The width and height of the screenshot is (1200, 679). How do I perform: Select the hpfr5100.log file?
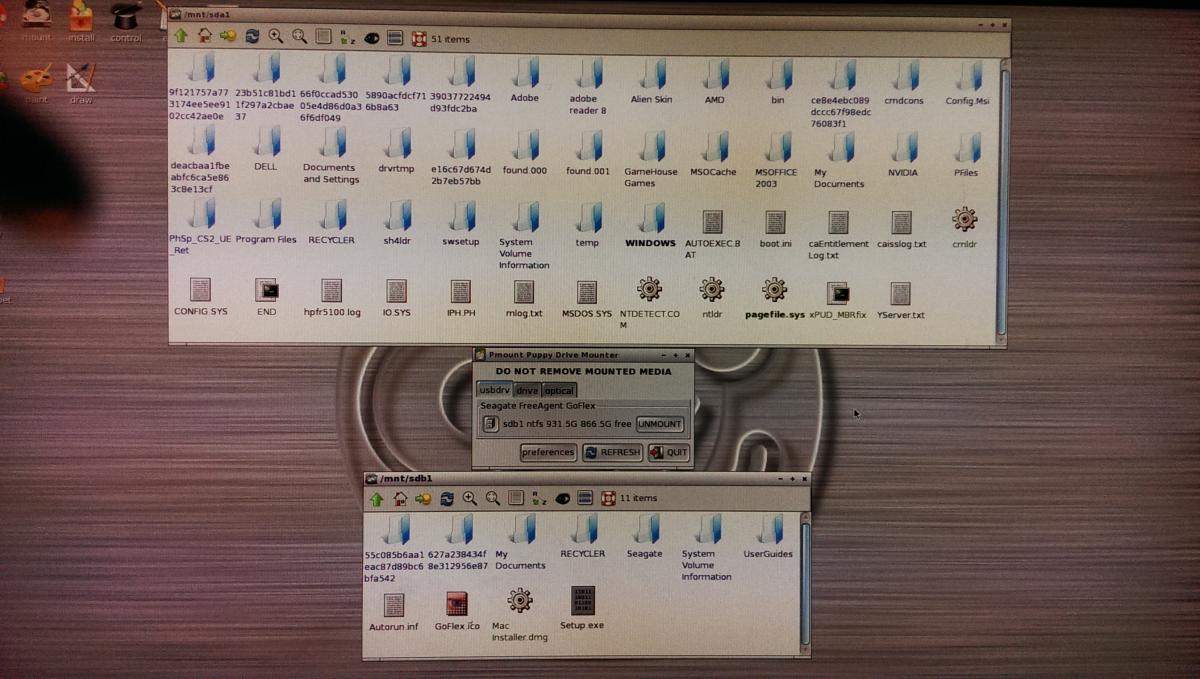(x=332, y=298)
